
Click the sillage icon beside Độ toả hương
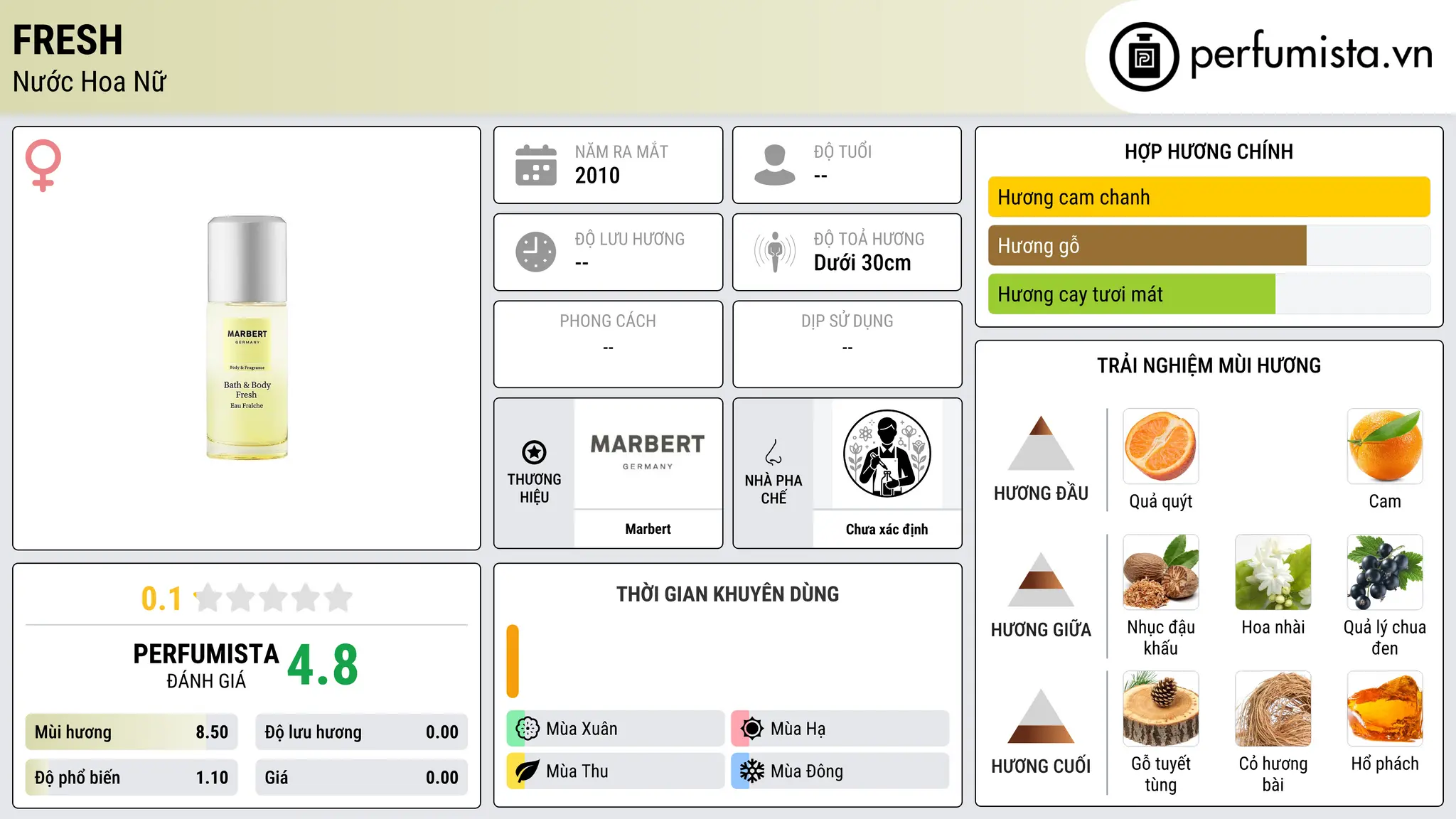tap(775, 252)
